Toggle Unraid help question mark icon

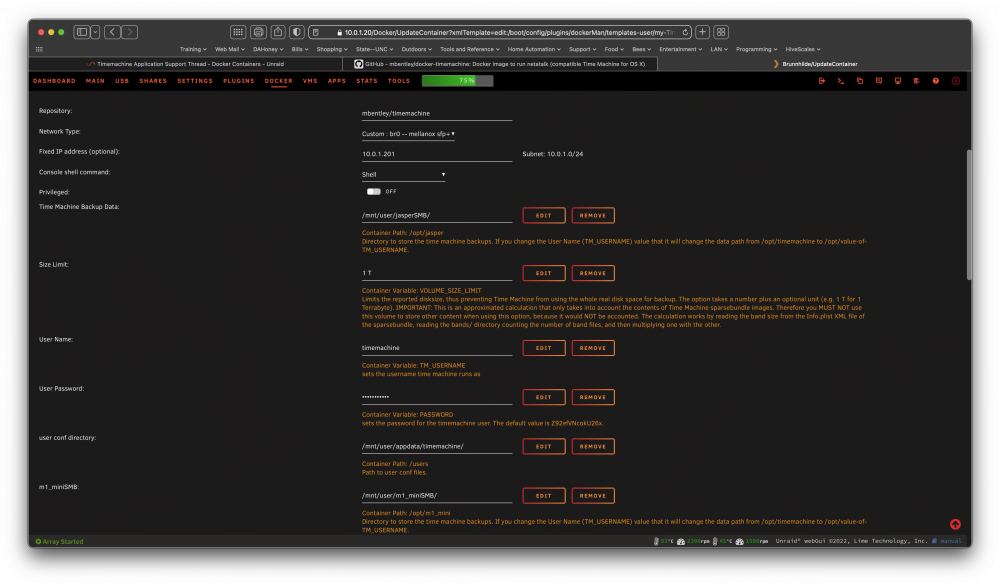tap(936, 81)
